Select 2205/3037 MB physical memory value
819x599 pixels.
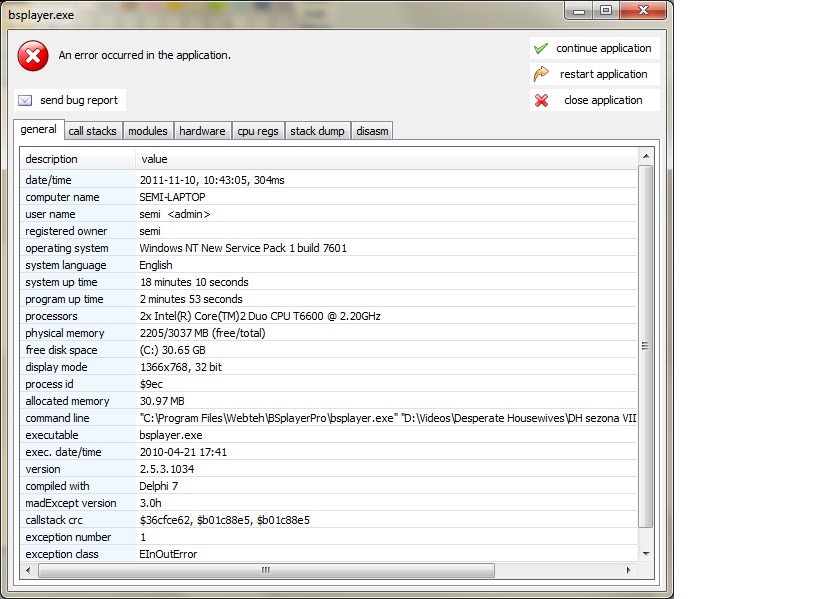coord(202,333)
